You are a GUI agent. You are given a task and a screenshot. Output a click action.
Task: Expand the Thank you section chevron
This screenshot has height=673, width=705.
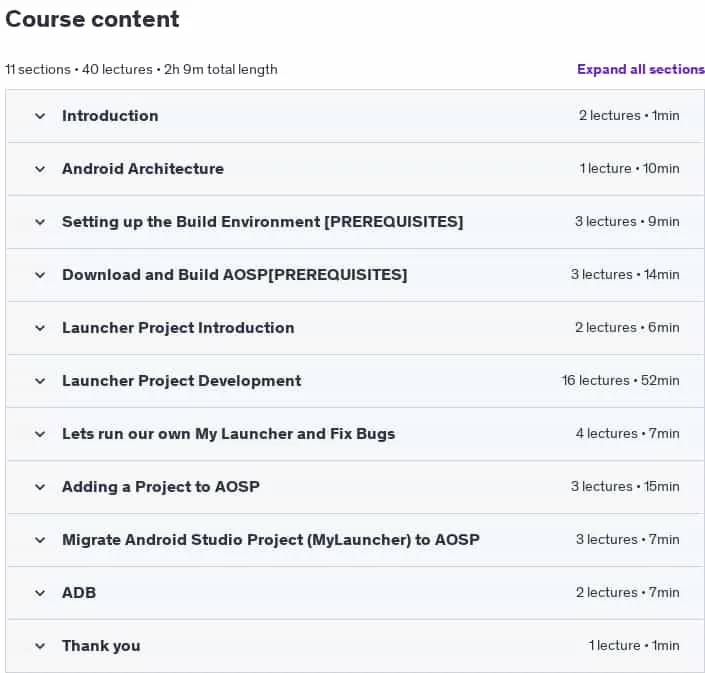[x=40, y=646]
